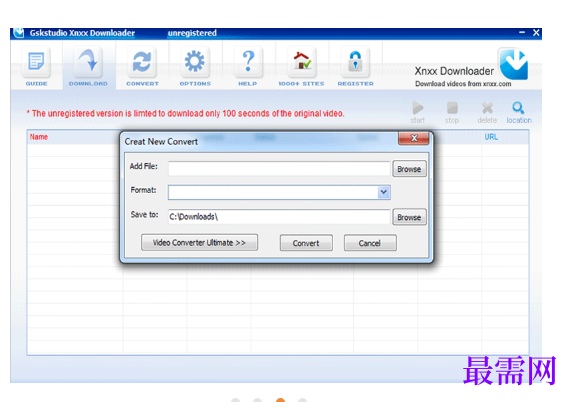Viewport: 575px width, 402px height.
Task: Close the Creat New Convert dialog
Action: (414, 138)
